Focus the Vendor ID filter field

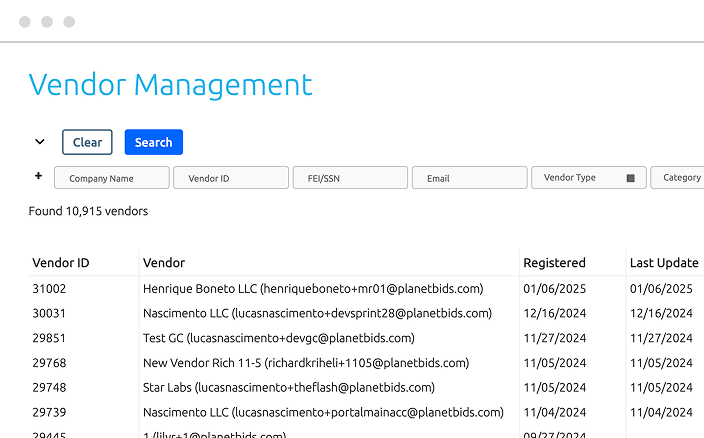(x=230, y=178)
